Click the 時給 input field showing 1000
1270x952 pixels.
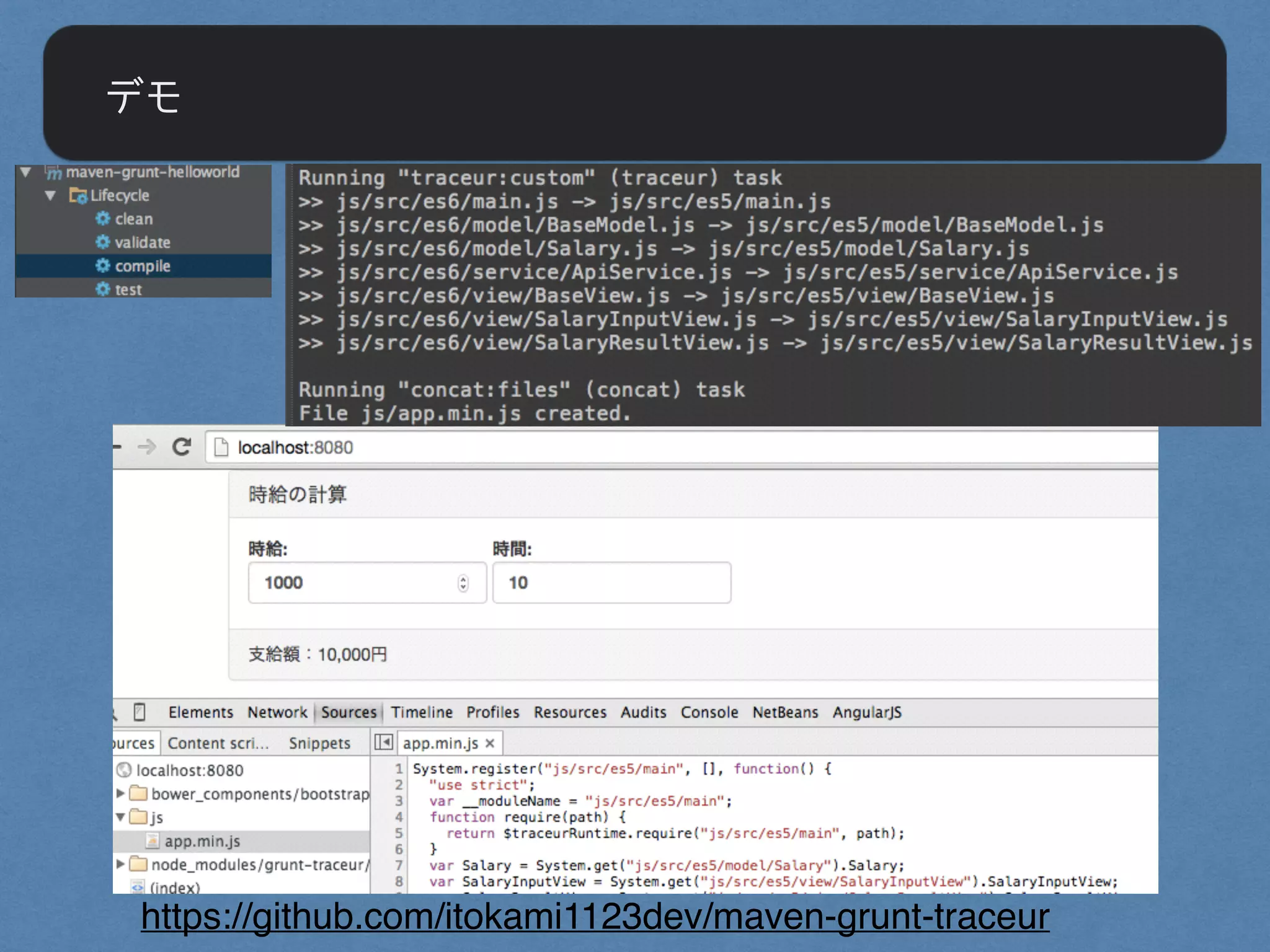pyautogui.click(x=367, y=583)
